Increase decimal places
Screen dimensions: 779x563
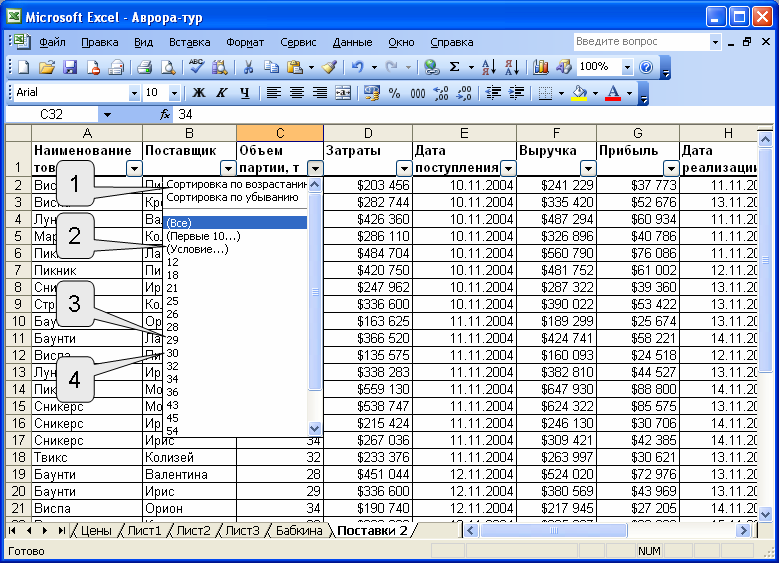coord(441,92)
